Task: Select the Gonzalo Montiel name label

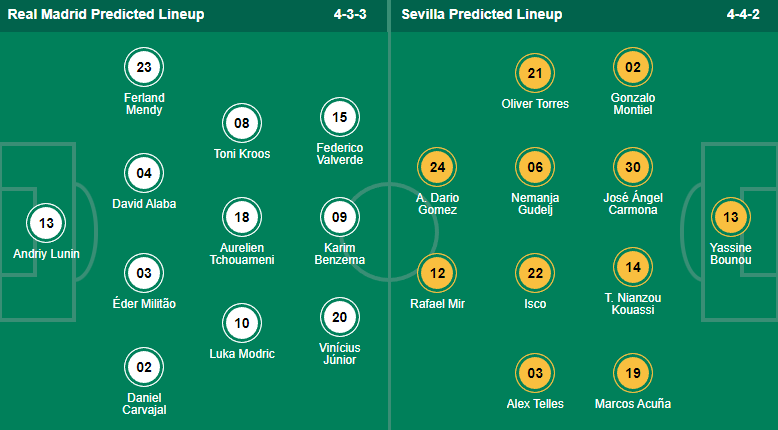Action: point(633,103)
